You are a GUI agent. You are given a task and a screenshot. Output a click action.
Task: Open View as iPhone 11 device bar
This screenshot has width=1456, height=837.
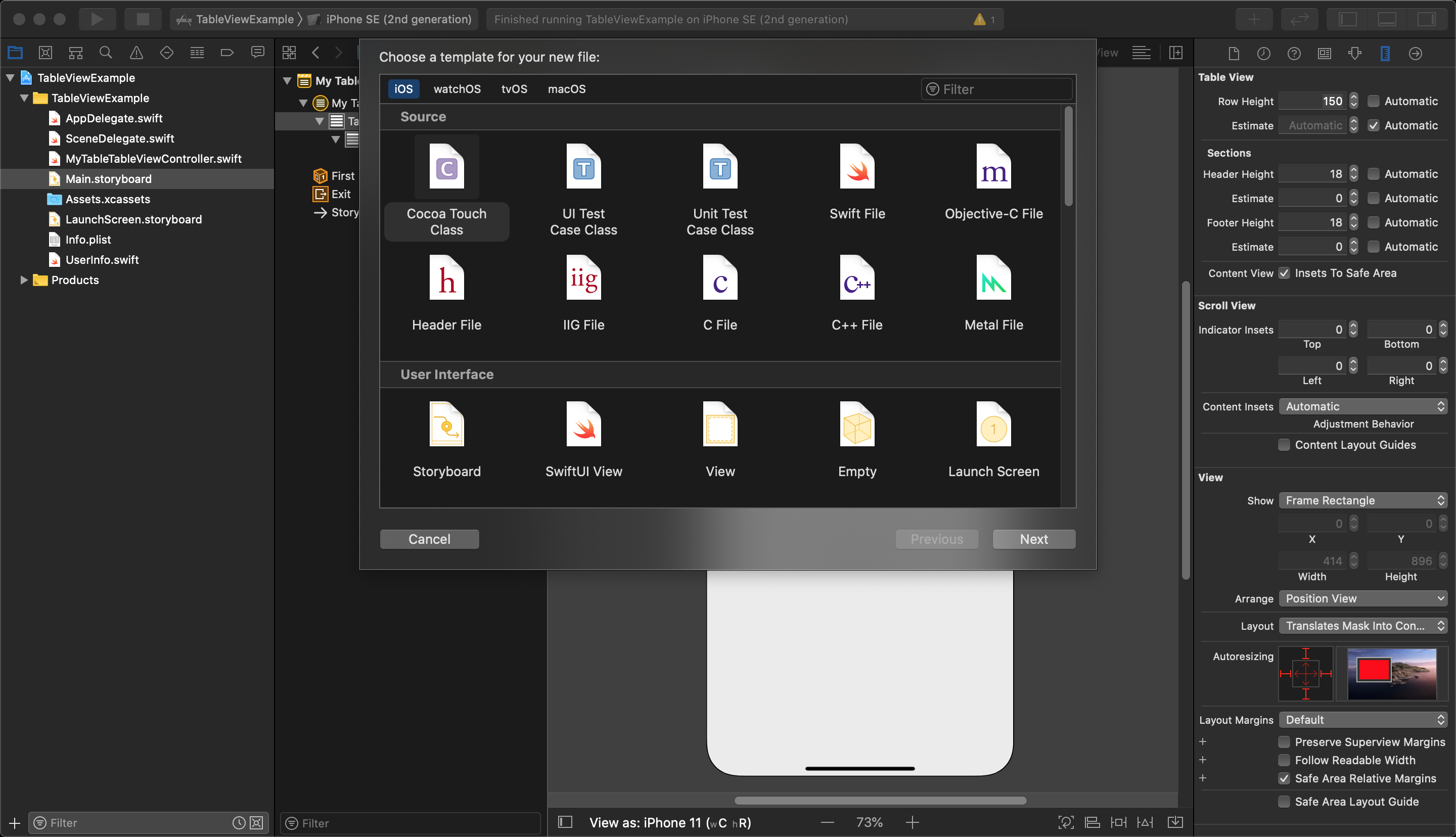coord(670,823)
